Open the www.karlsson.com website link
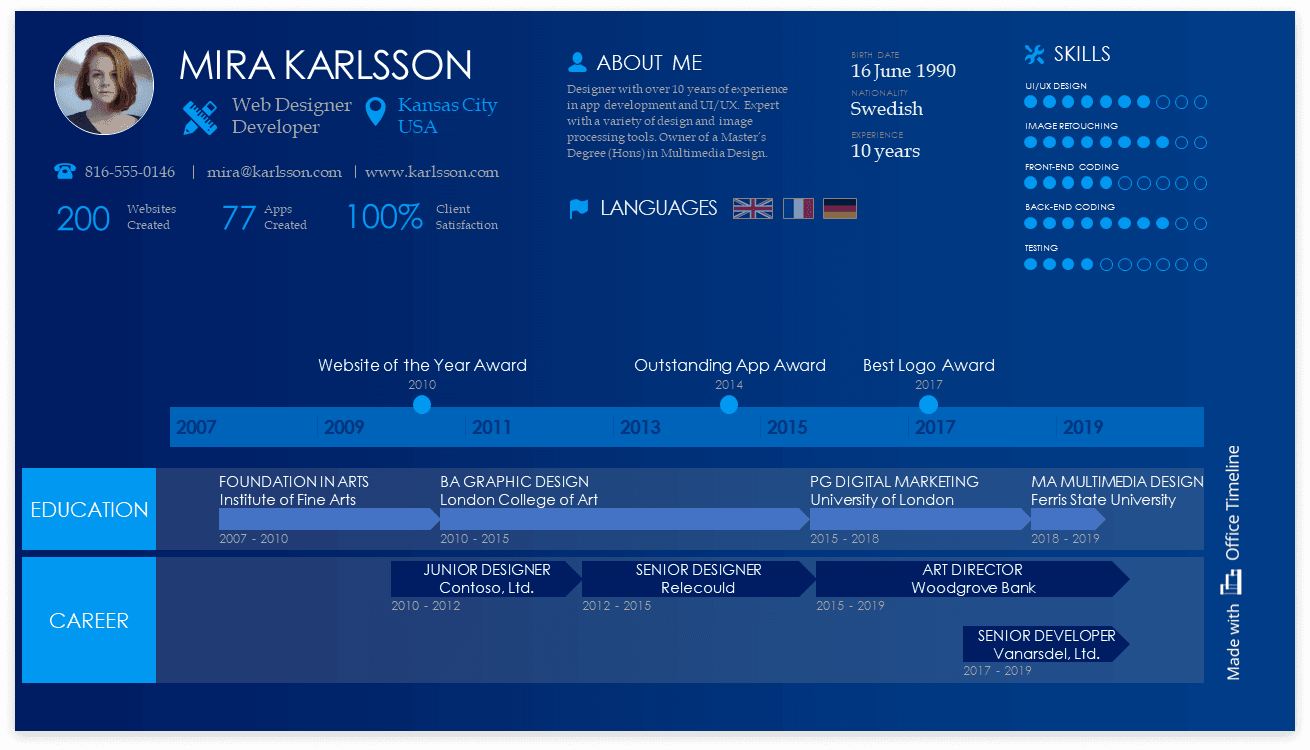This screenshot has height=750, width=1310. (x=433, y=172)
